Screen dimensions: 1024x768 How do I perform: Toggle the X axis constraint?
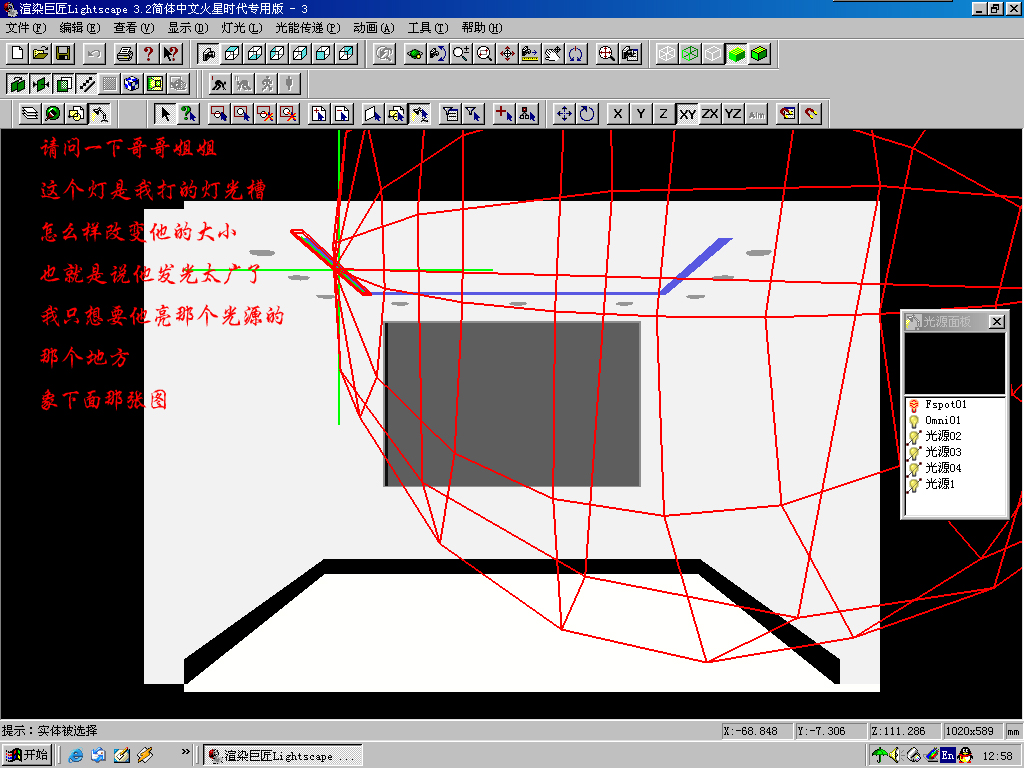tap(618, 114)
